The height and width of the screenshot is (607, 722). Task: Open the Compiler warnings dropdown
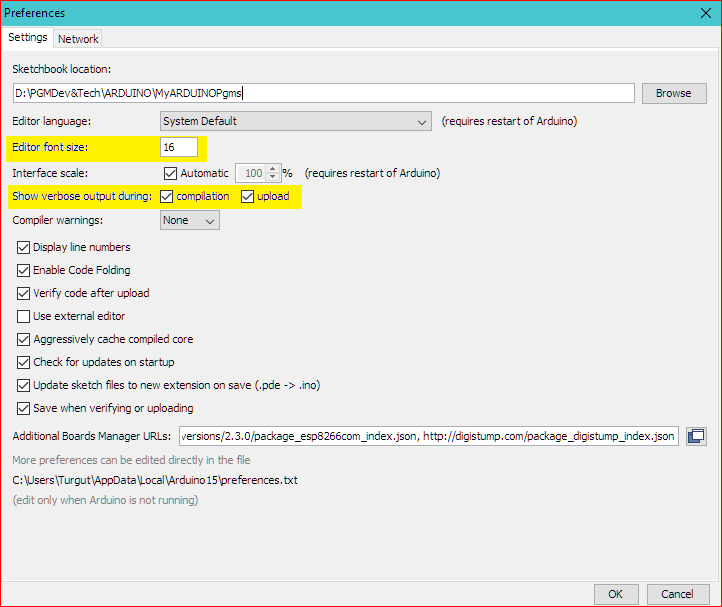(190, 220)
